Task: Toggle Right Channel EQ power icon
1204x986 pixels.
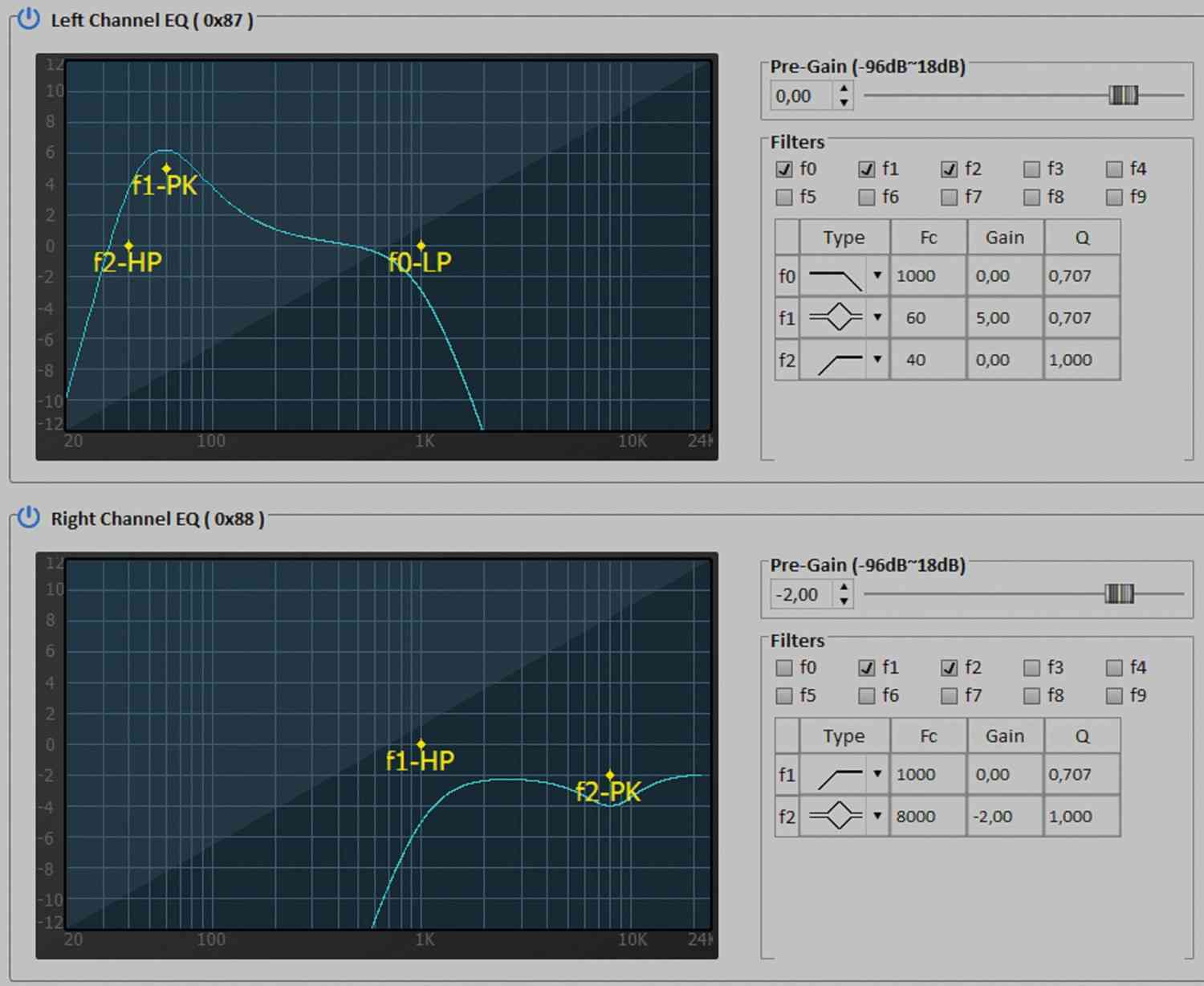Action: (28, 517)
